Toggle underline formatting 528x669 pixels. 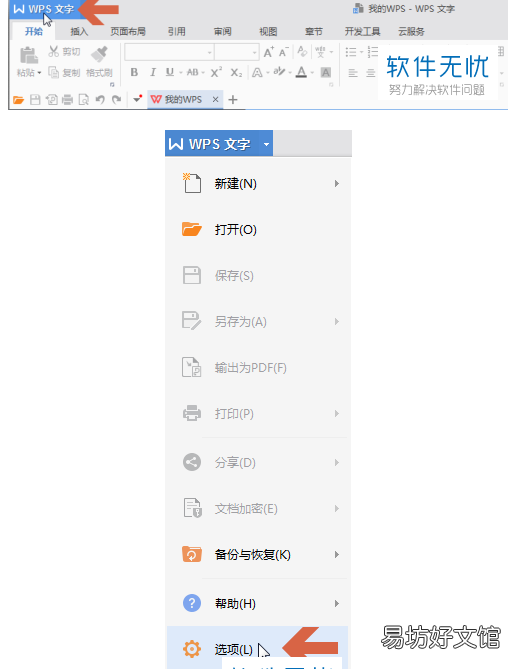170,72
